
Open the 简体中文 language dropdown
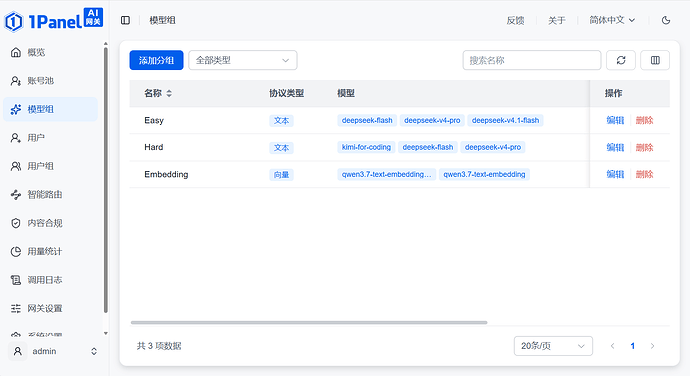pos(612,20)
